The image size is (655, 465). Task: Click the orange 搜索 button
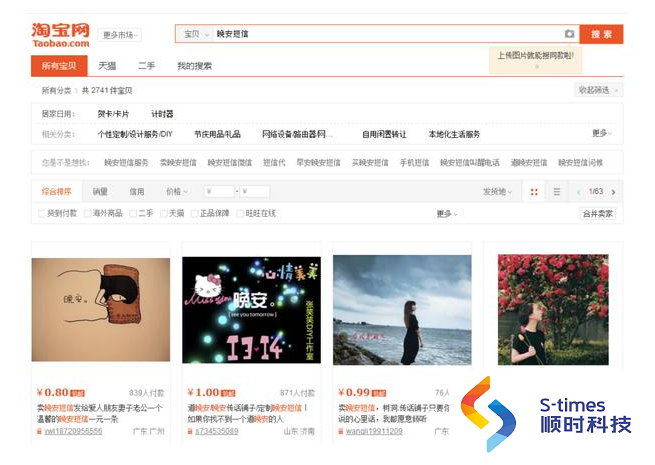601,34
